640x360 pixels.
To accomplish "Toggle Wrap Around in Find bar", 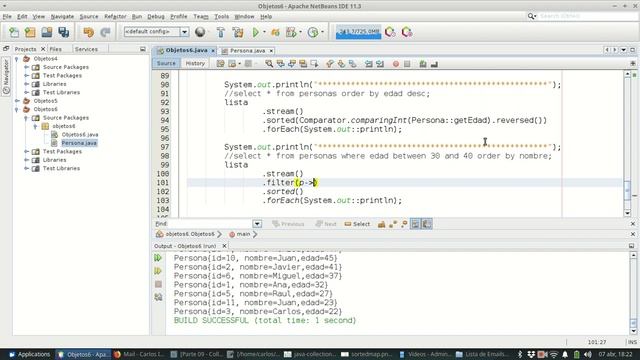I will (x=427, y=224).
